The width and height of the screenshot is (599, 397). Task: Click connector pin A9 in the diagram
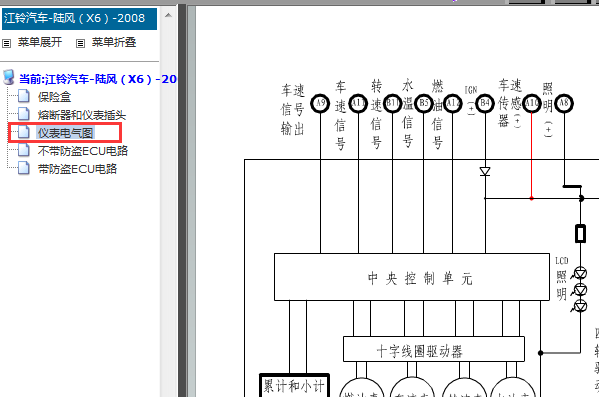320,103
